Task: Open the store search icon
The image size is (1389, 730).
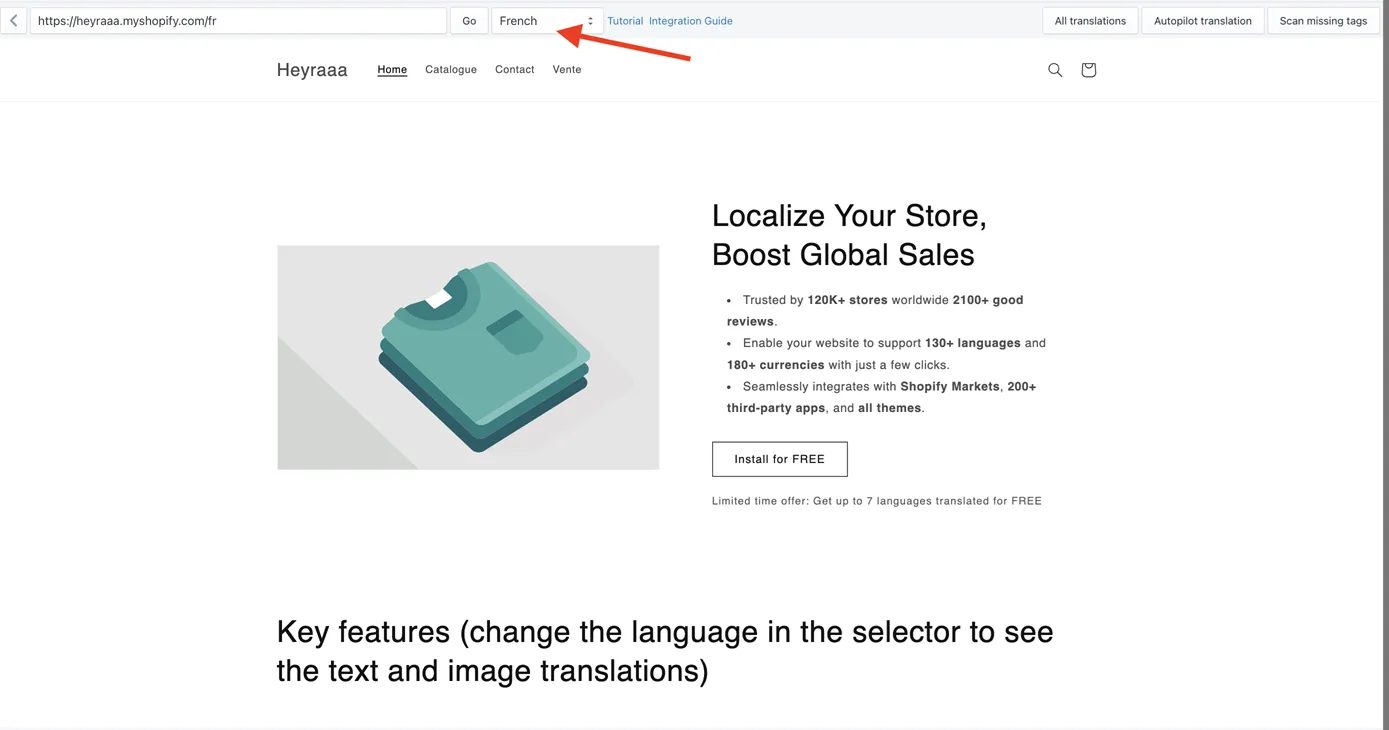Action: tap(1055, 70)
